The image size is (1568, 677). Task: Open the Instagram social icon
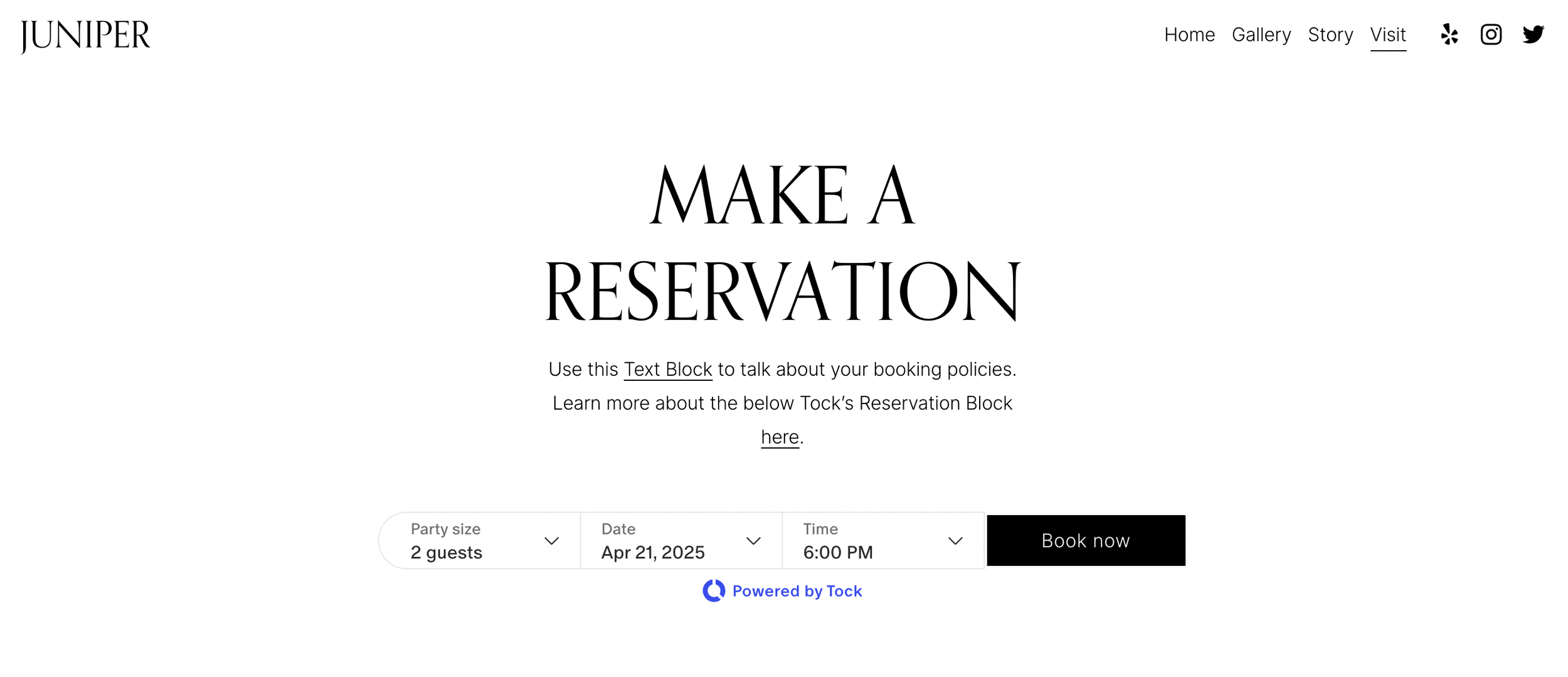coord(1491,35)
